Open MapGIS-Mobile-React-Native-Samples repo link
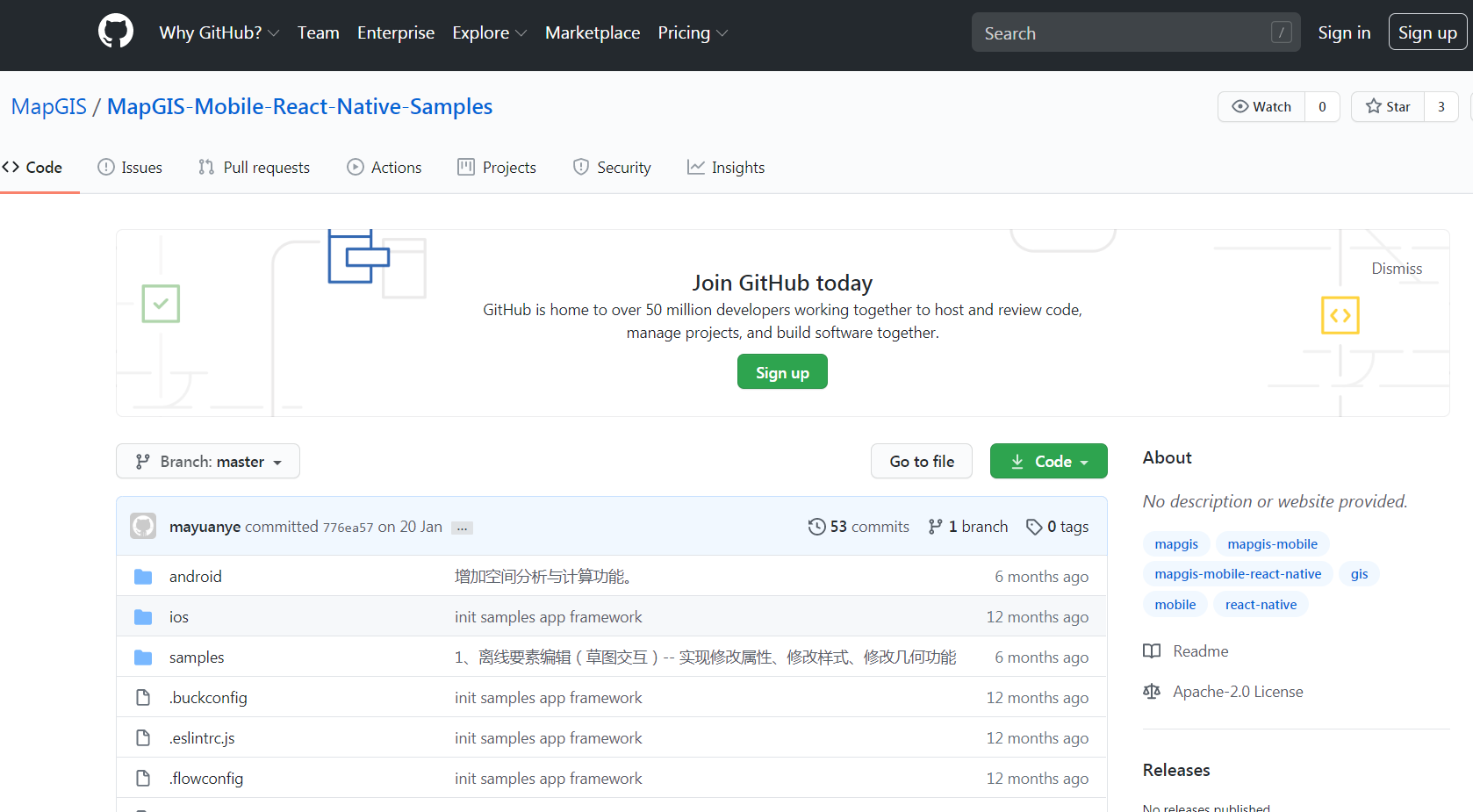The image size is (1473, 812). pos(299,106)
